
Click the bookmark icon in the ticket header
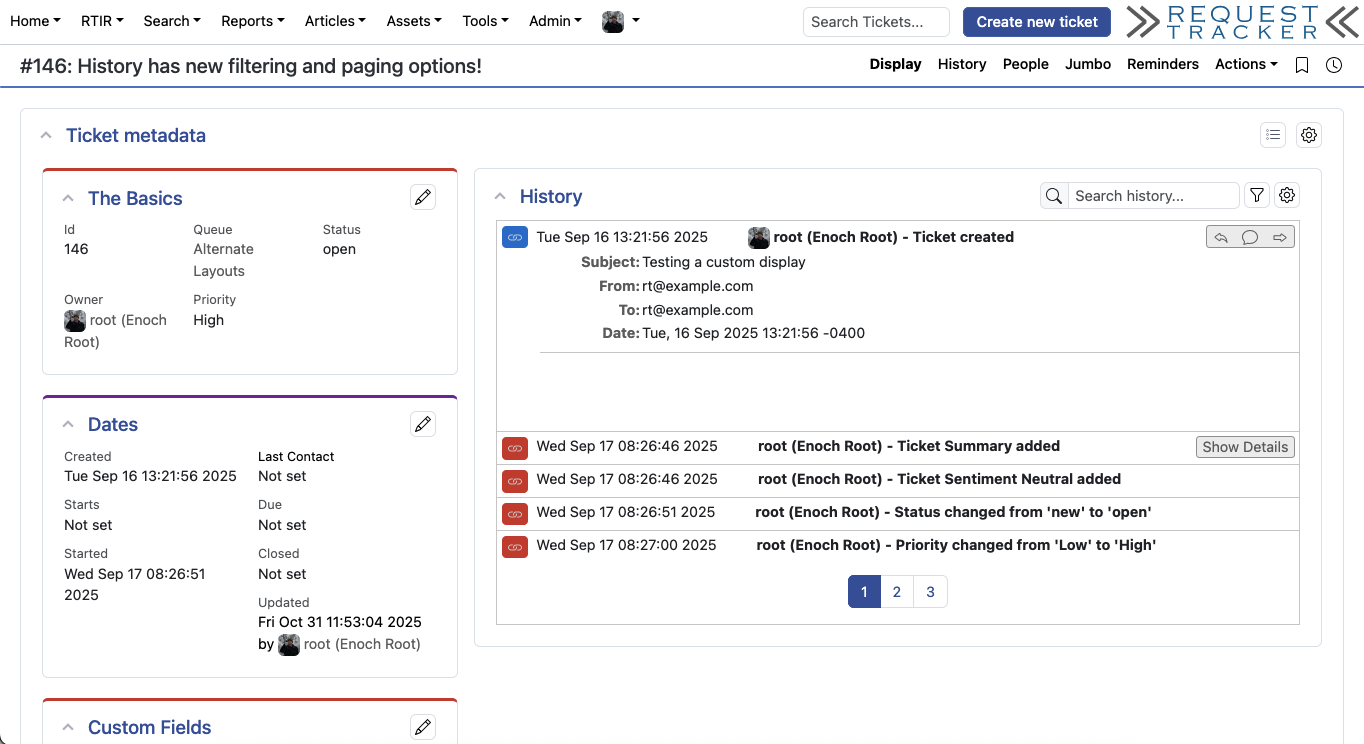(x=1302, y=65)
